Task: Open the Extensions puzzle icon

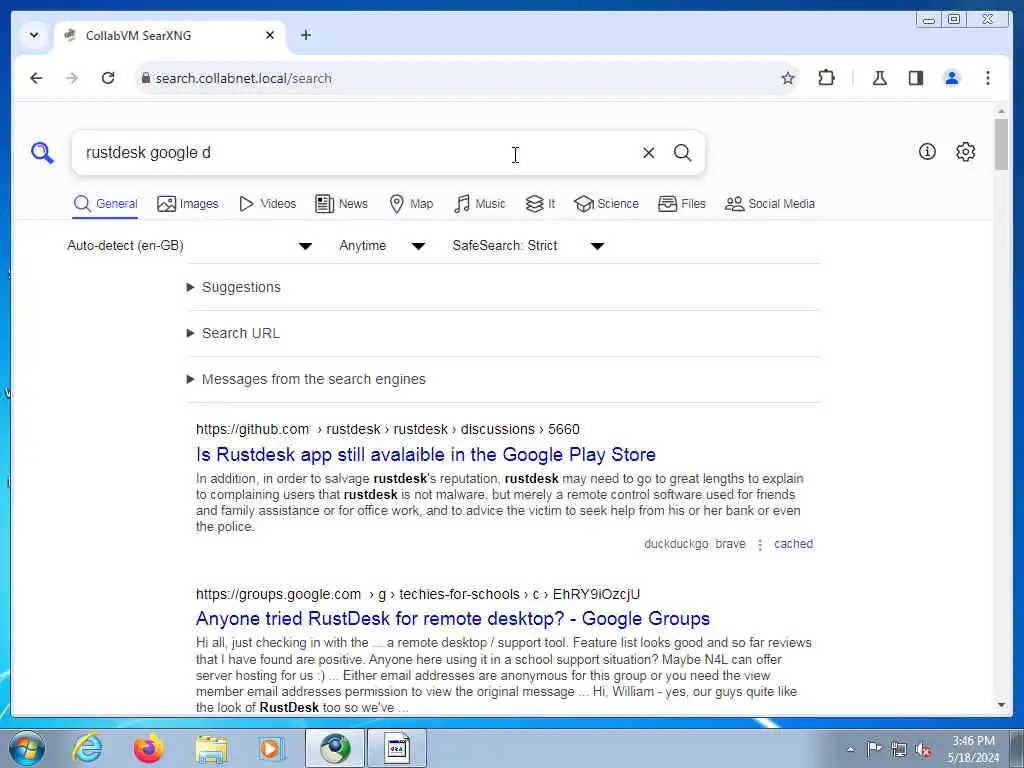Action: point(826,78)
